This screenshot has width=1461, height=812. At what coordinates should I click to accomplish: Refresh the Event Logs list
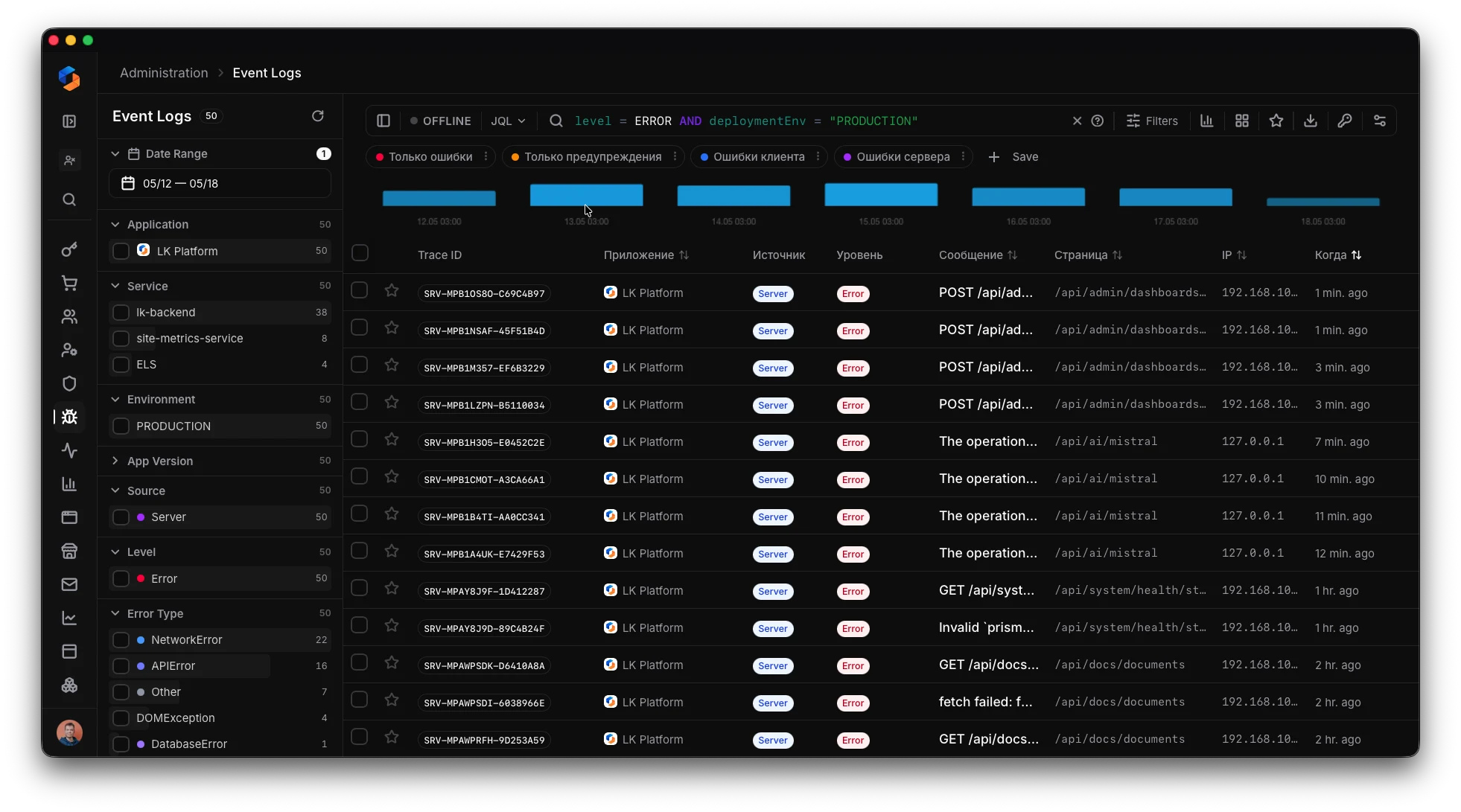pyautogui.click(x=318, y=116)
